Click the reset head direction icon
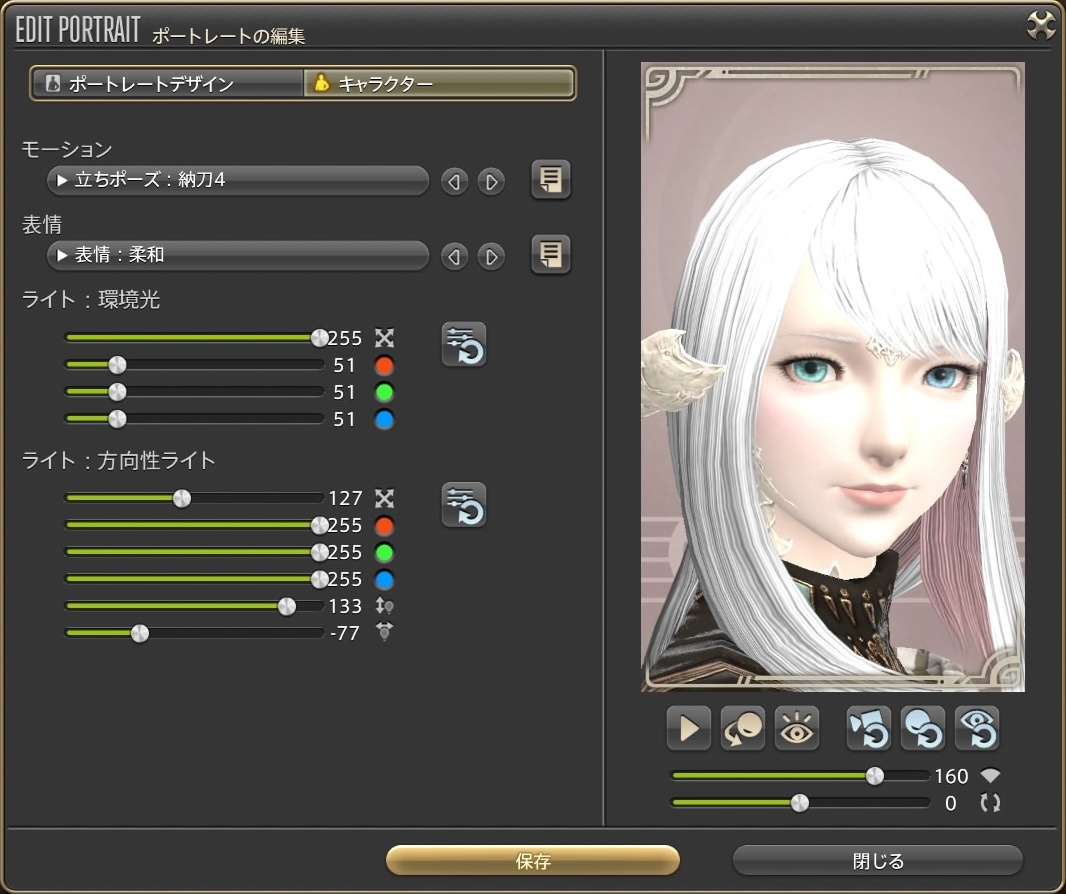 (x=922, y=728)
